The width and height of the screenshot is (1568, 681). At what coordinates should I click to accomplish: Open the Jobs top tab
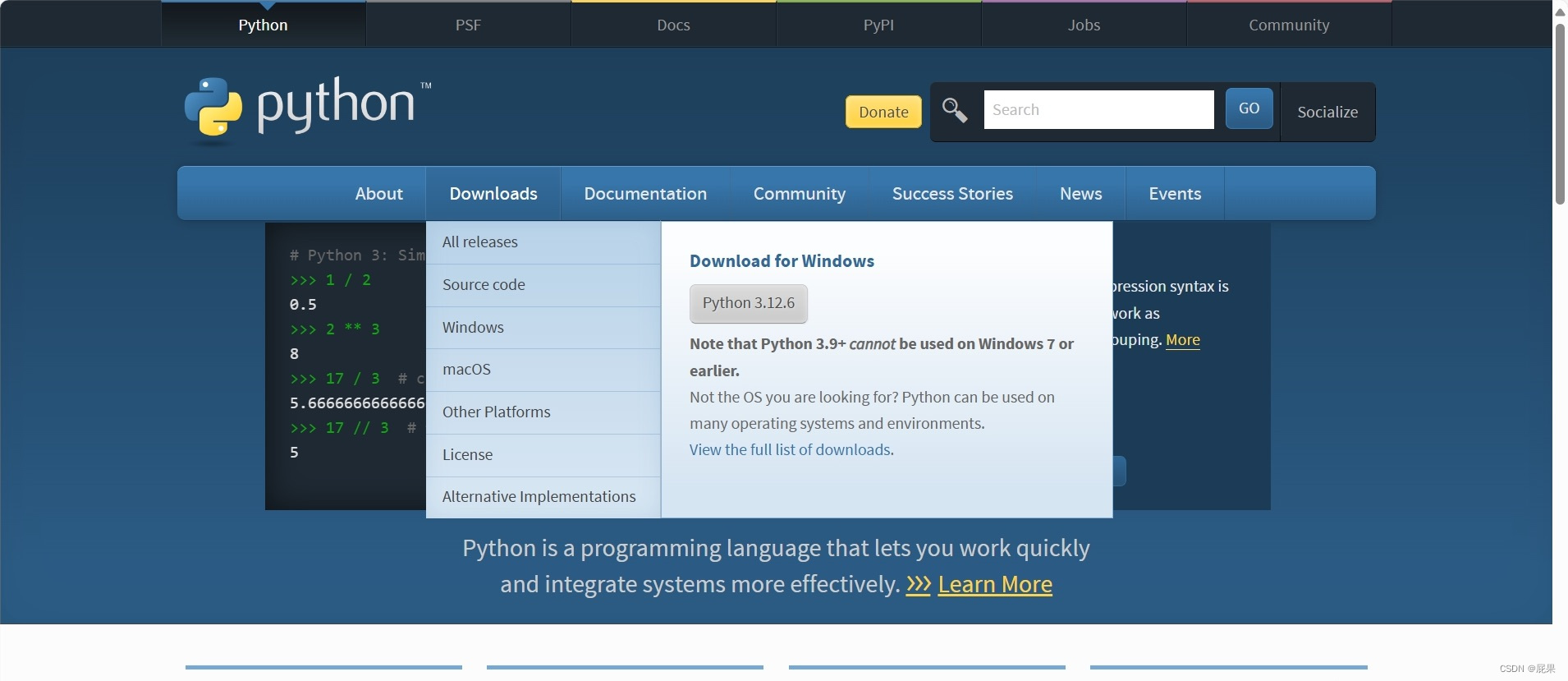(x=1084, y=25)
